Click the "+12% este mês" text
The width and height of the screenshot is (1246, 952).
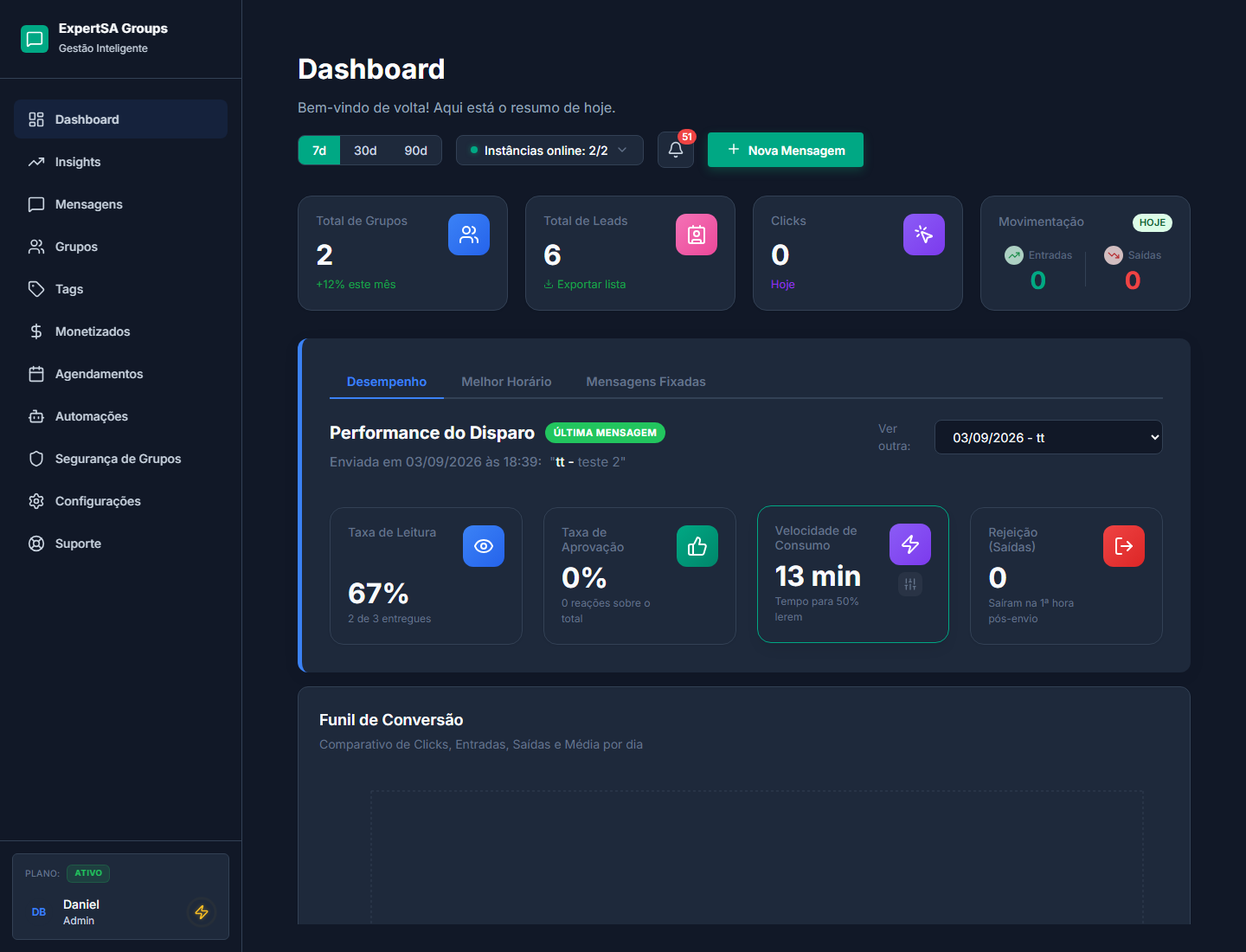(356, 284)
